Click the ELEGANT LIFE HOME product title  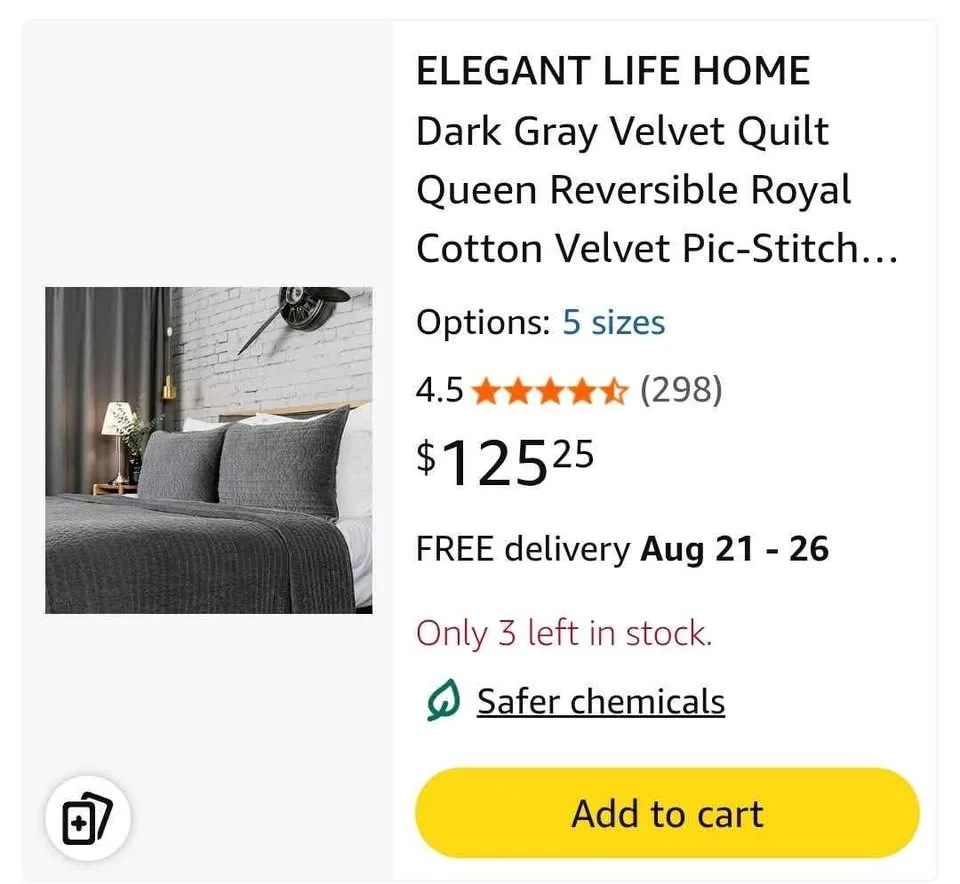[x=614, y=70]
